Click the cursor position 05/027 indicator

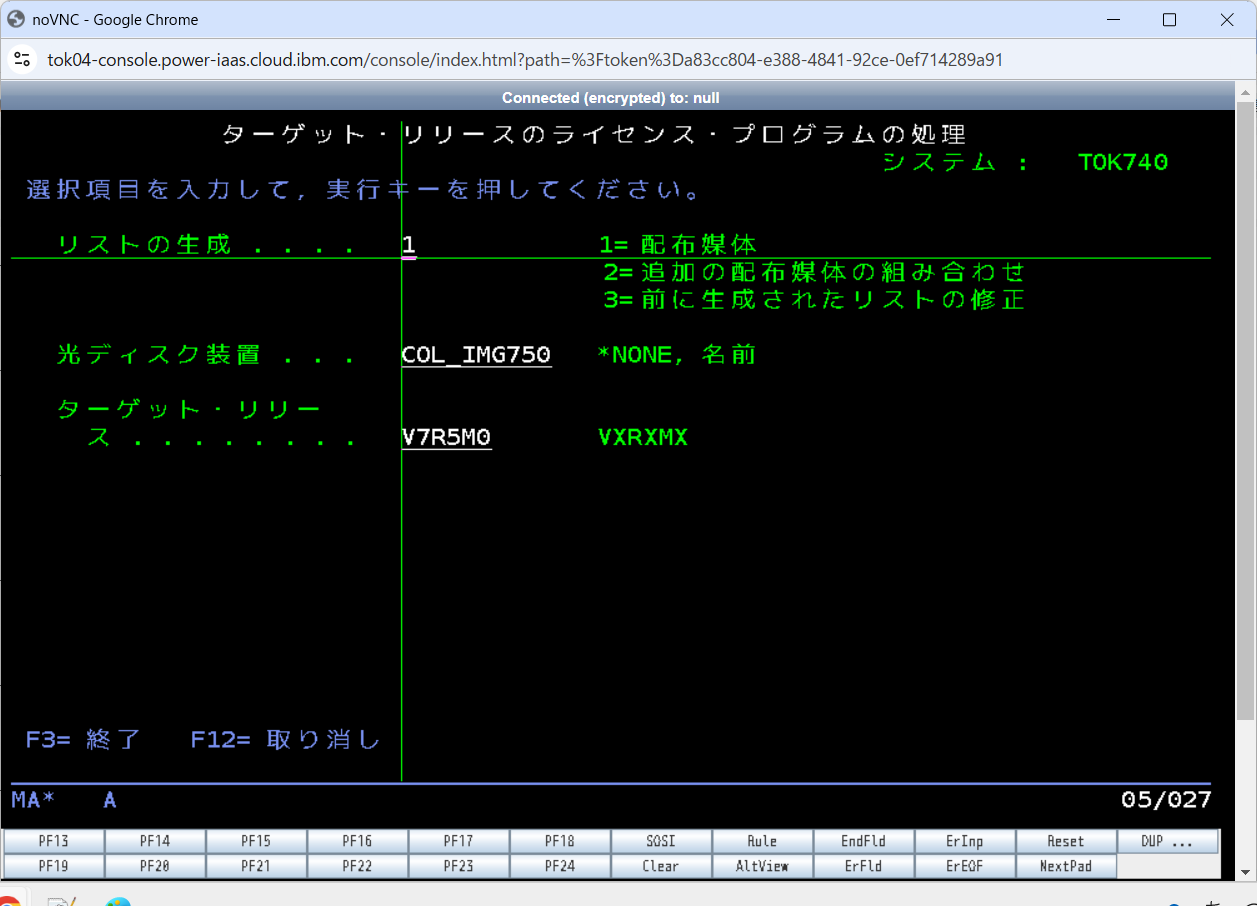coord(1166,800)
